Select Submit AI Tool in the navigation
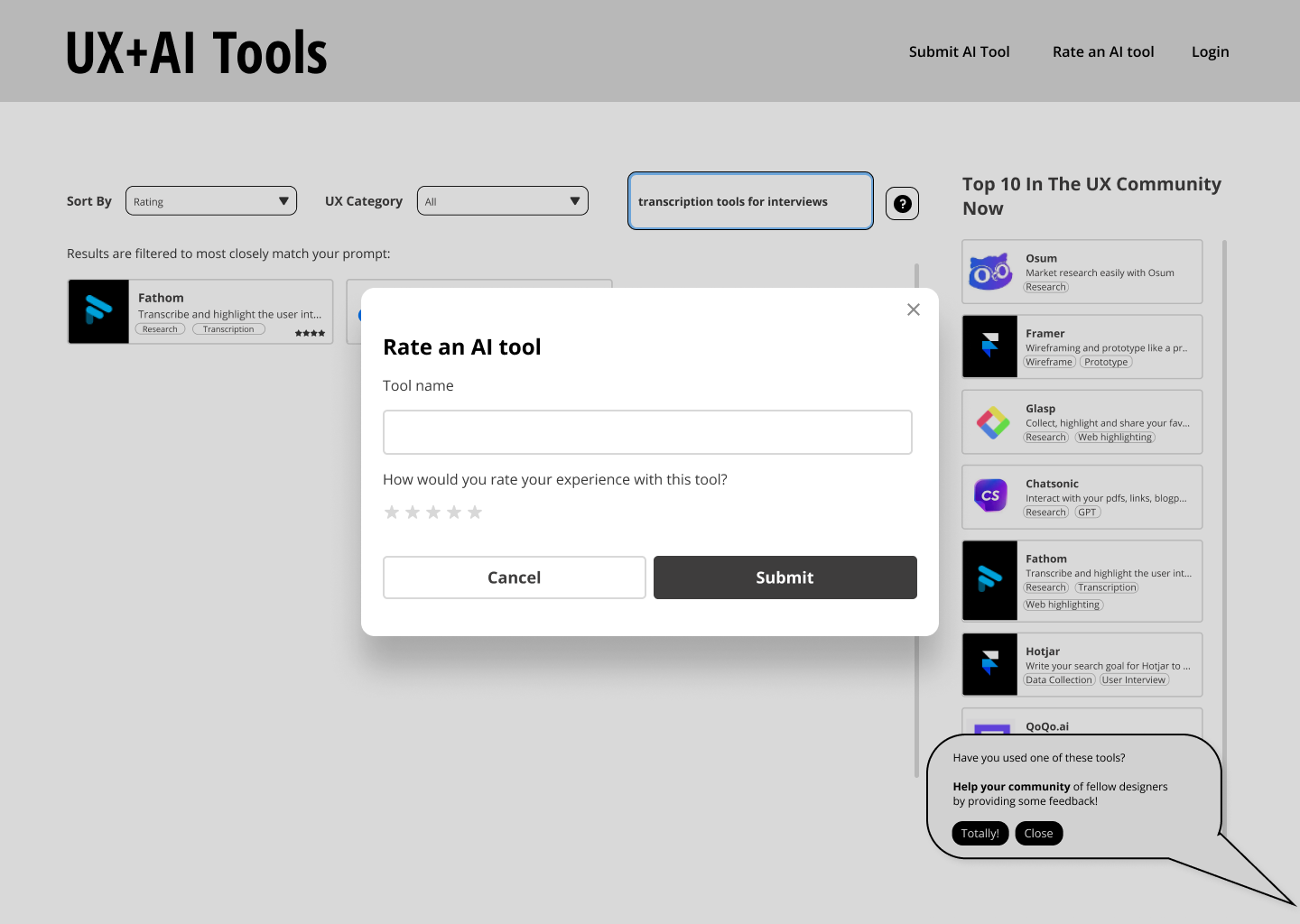Screen dimensions: 1300x924 (959, 51)
